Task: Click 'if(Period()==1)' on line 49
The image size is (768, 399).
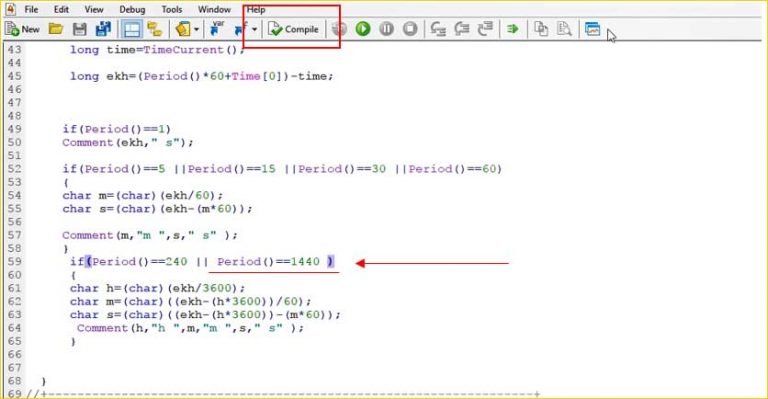Action: click(x=116, y=129)
